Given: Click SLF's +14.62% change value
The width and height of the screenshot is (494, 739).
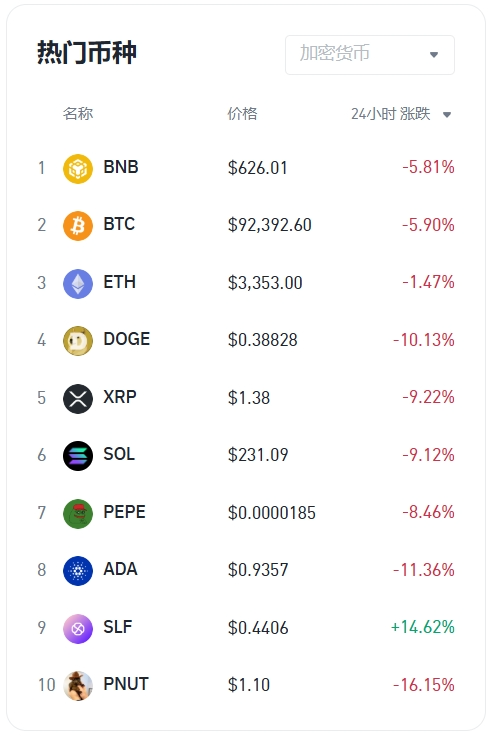Looking at the screenshot, I should (423, 627).
